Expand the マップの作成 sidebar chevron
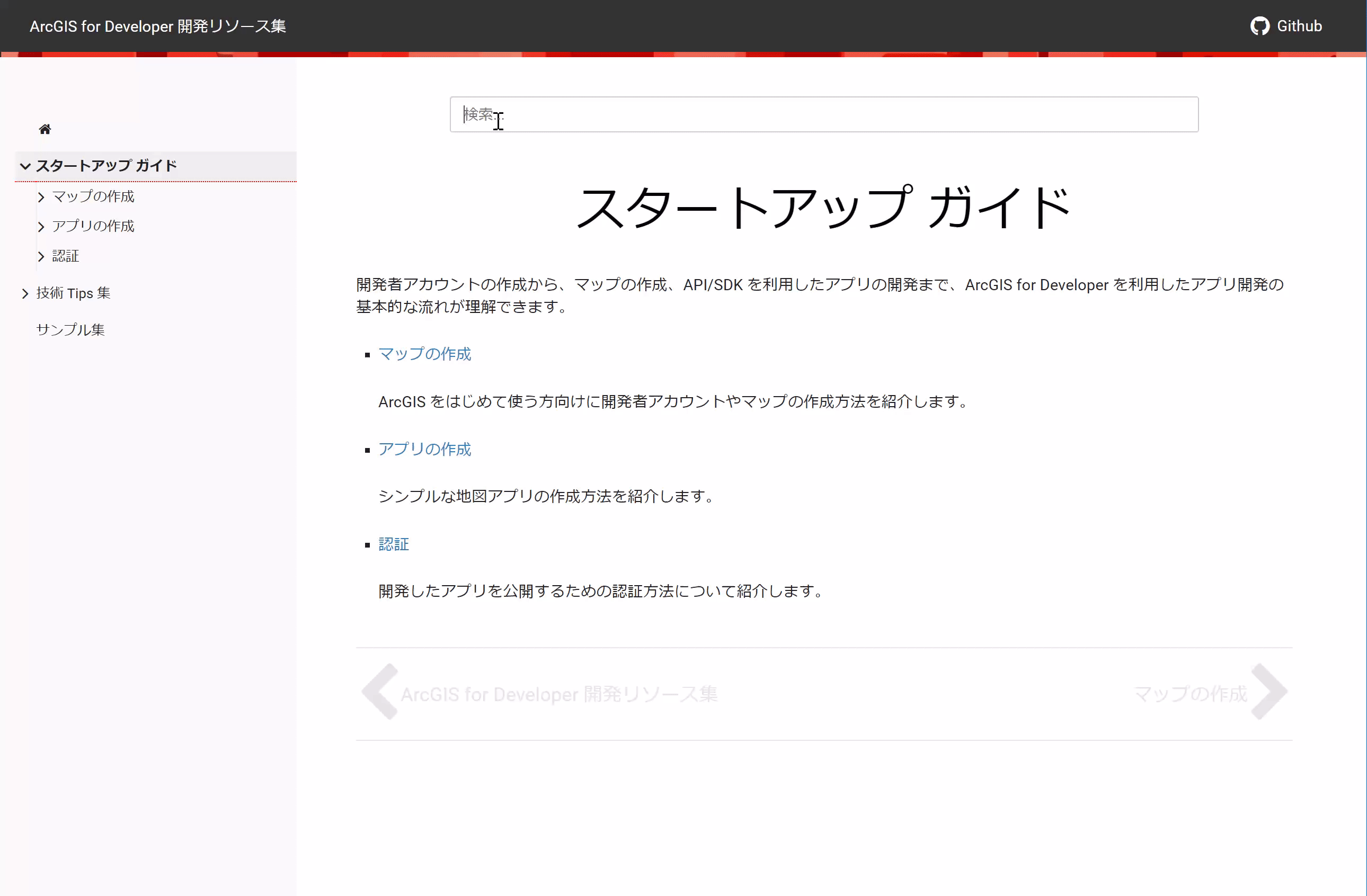The image size is (1367, 896). click(x=41, y=198)
